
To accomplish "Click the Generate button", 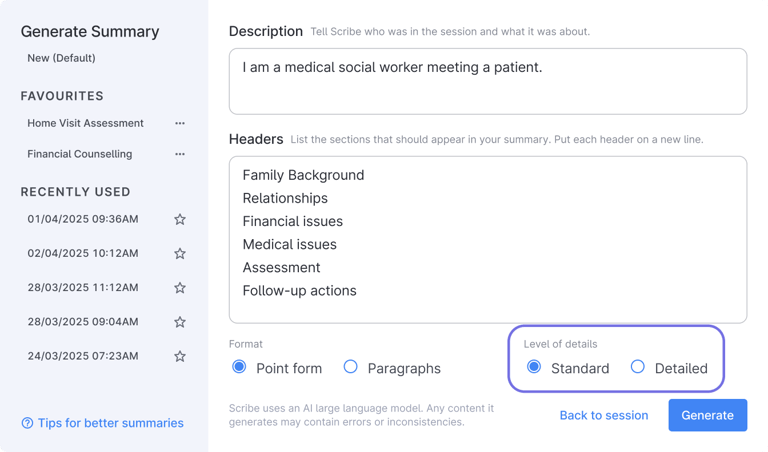I will tap(707, 415).
